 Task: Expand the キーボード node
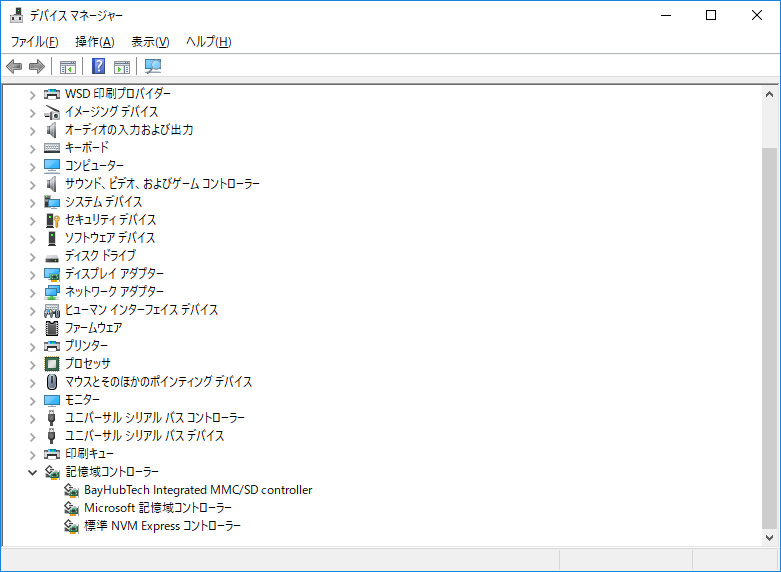[x=32, y=148]
